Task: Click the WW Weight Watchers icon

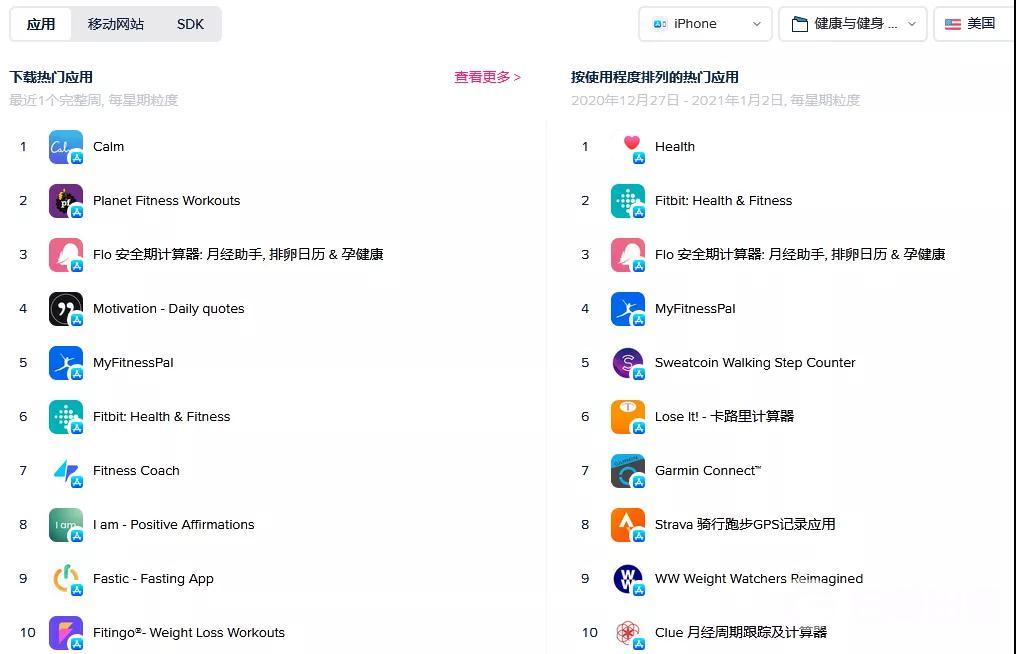Action: click(628, 578)
